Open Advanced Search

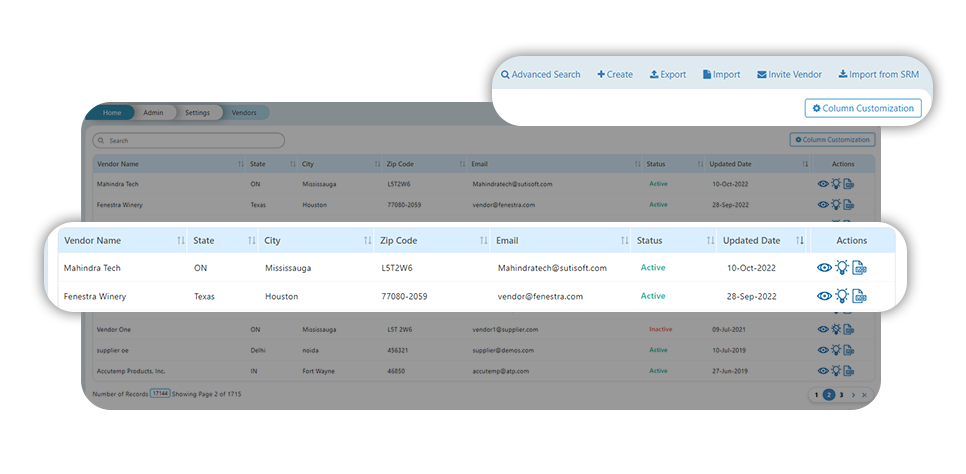[540, 75]
